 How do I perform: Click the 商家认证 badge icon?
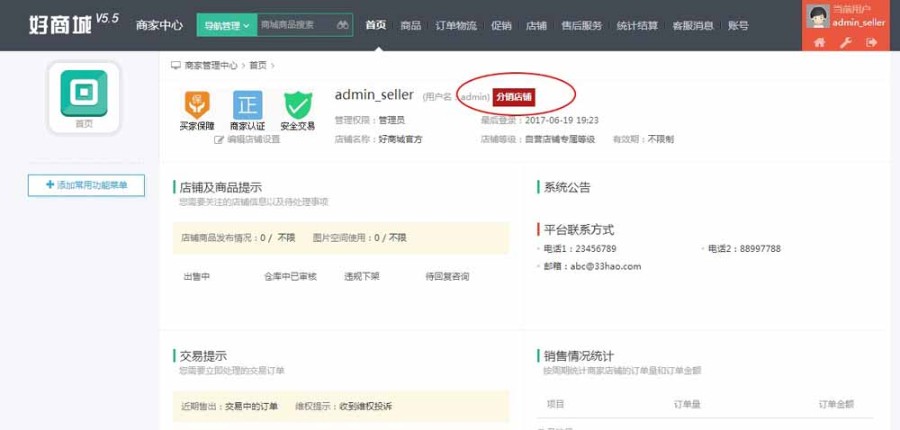coord(247,105)
